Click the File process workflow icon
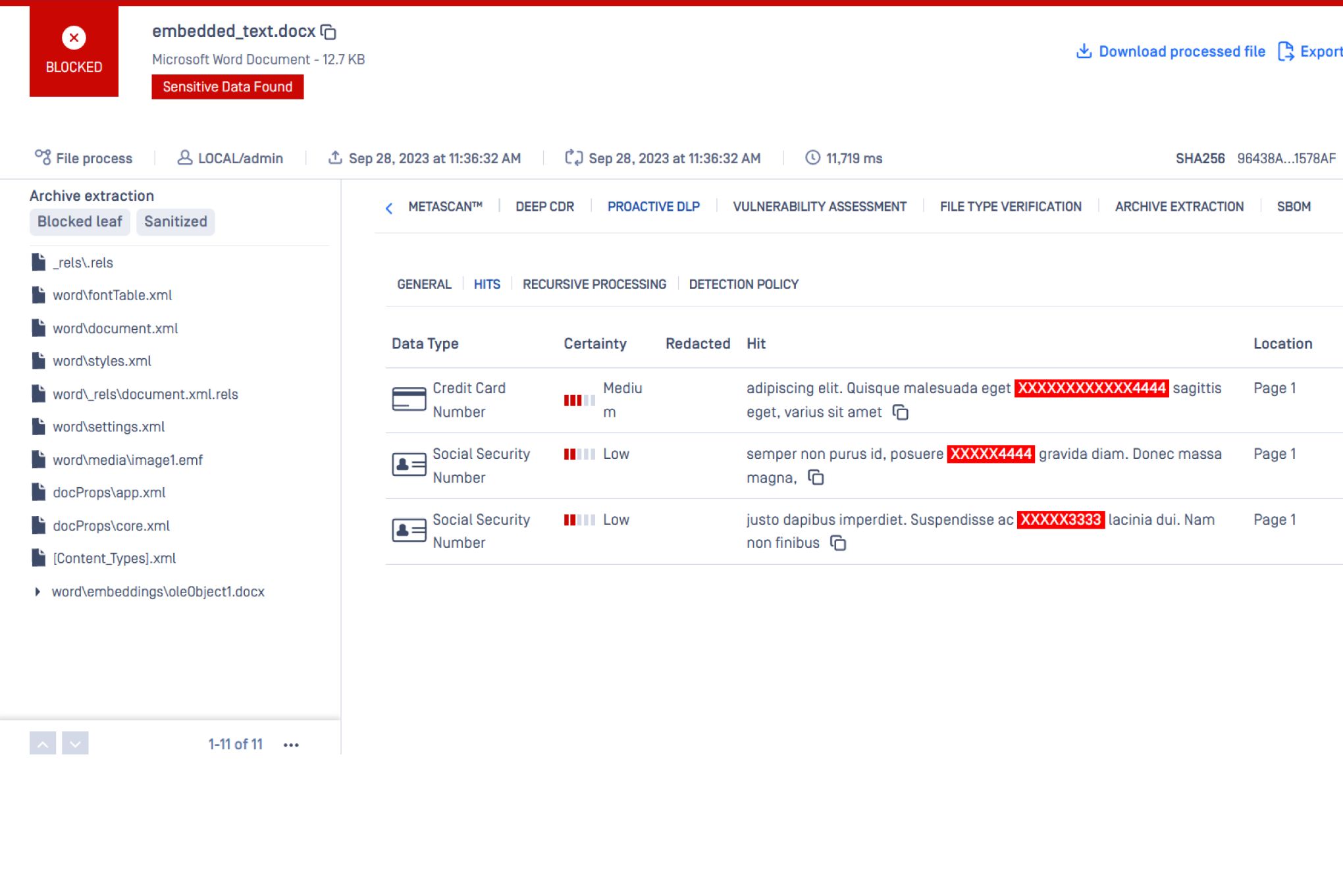 (x=43, y=157)
